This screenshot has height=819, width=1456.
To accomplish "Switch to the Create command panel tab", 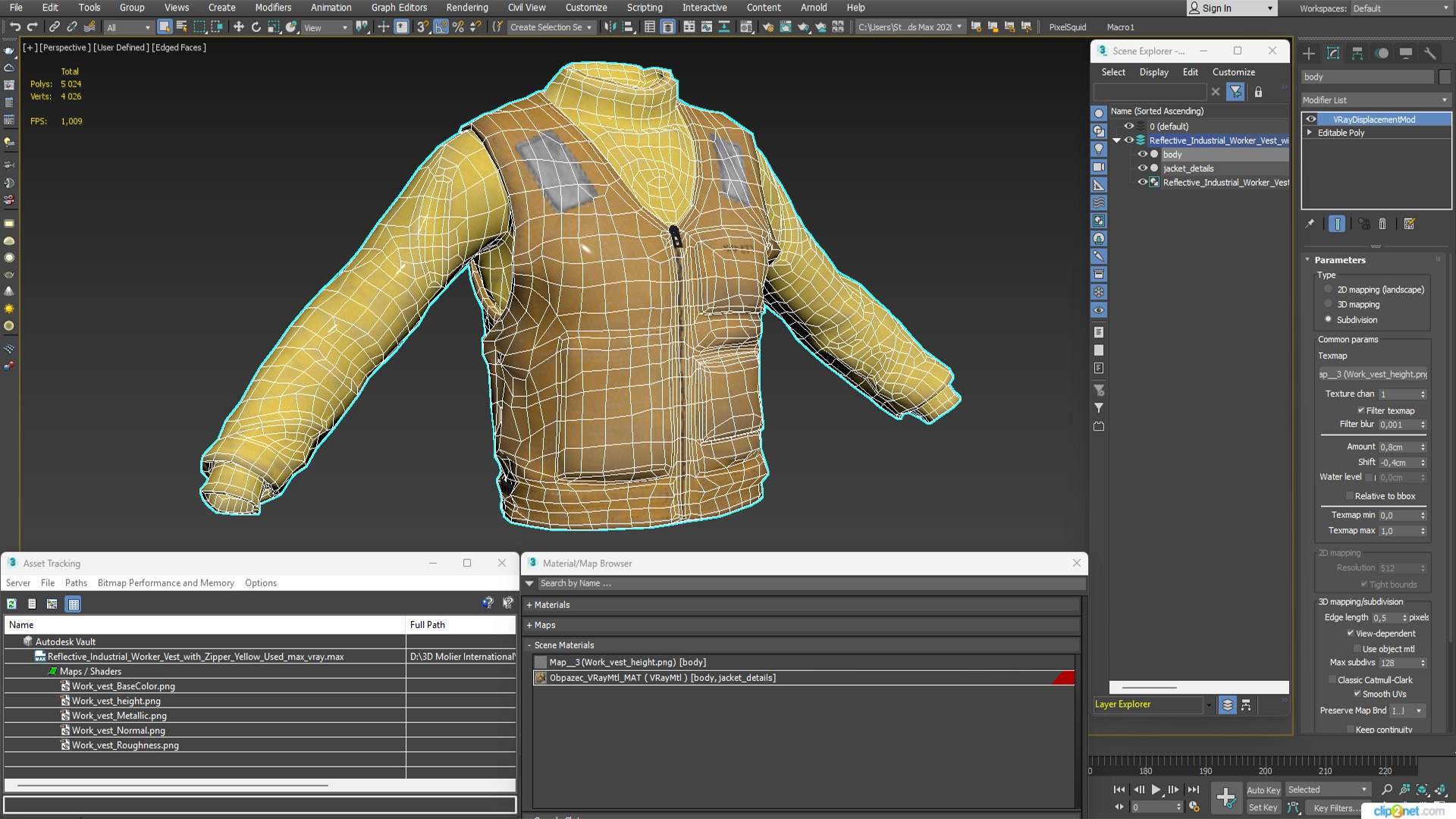I will point(1309,53).
